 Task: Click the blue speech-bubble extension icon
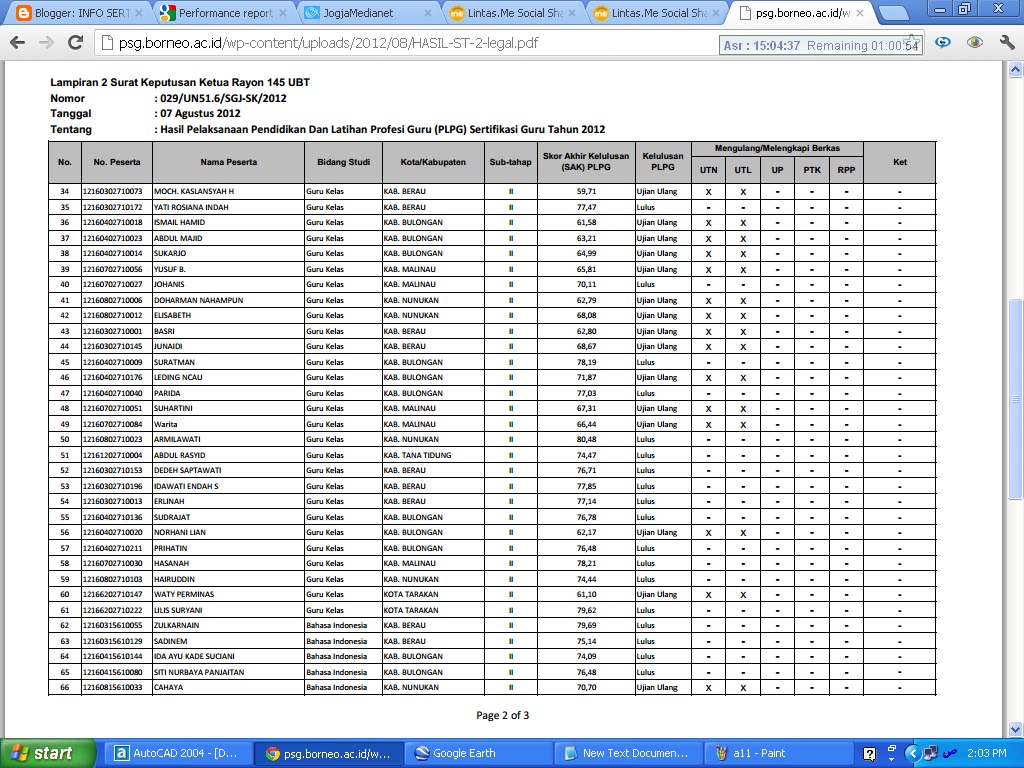pyautogui.click(x=942, y=43)
